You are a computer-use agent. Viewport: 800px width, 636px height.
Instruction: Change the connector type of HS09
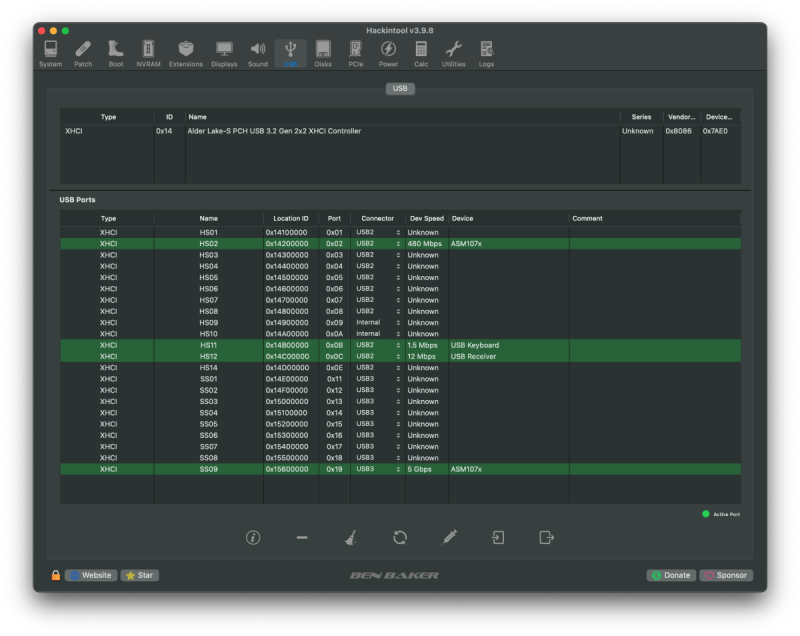(x=377, y=323)
